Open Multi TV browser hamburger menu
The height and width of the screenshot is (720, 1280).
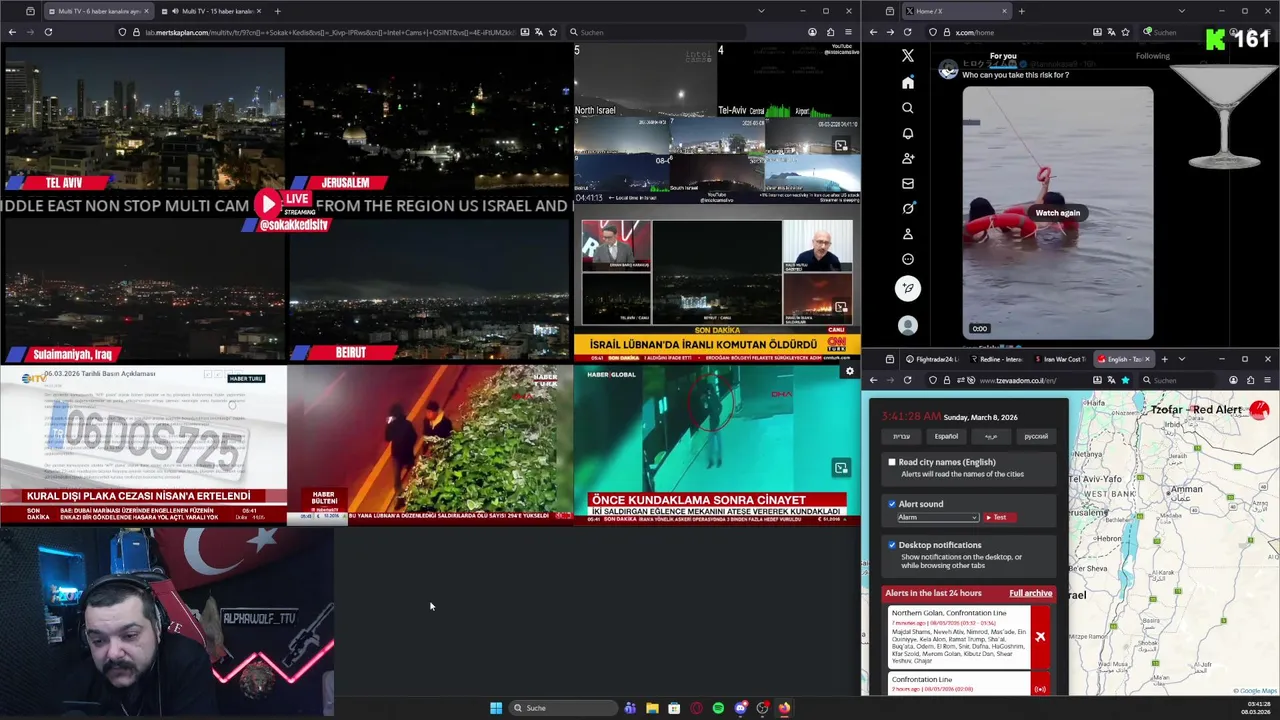click(848, 32)
